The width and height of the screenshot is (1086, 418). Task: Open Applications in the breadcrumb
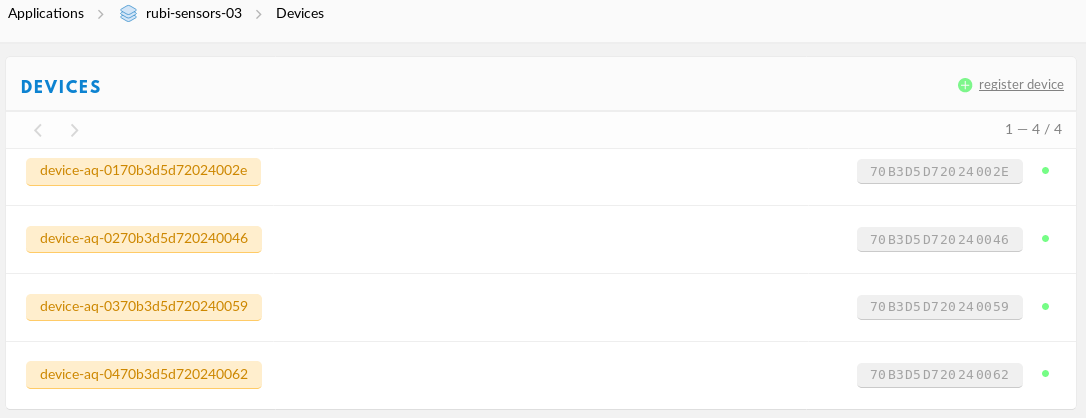pos(46,13)
